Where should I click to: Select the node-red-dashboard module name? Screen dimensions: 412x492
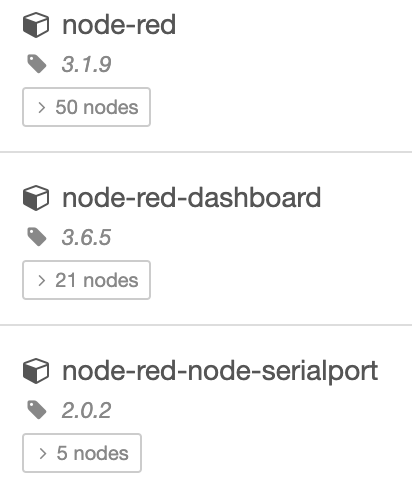point(192,198)
